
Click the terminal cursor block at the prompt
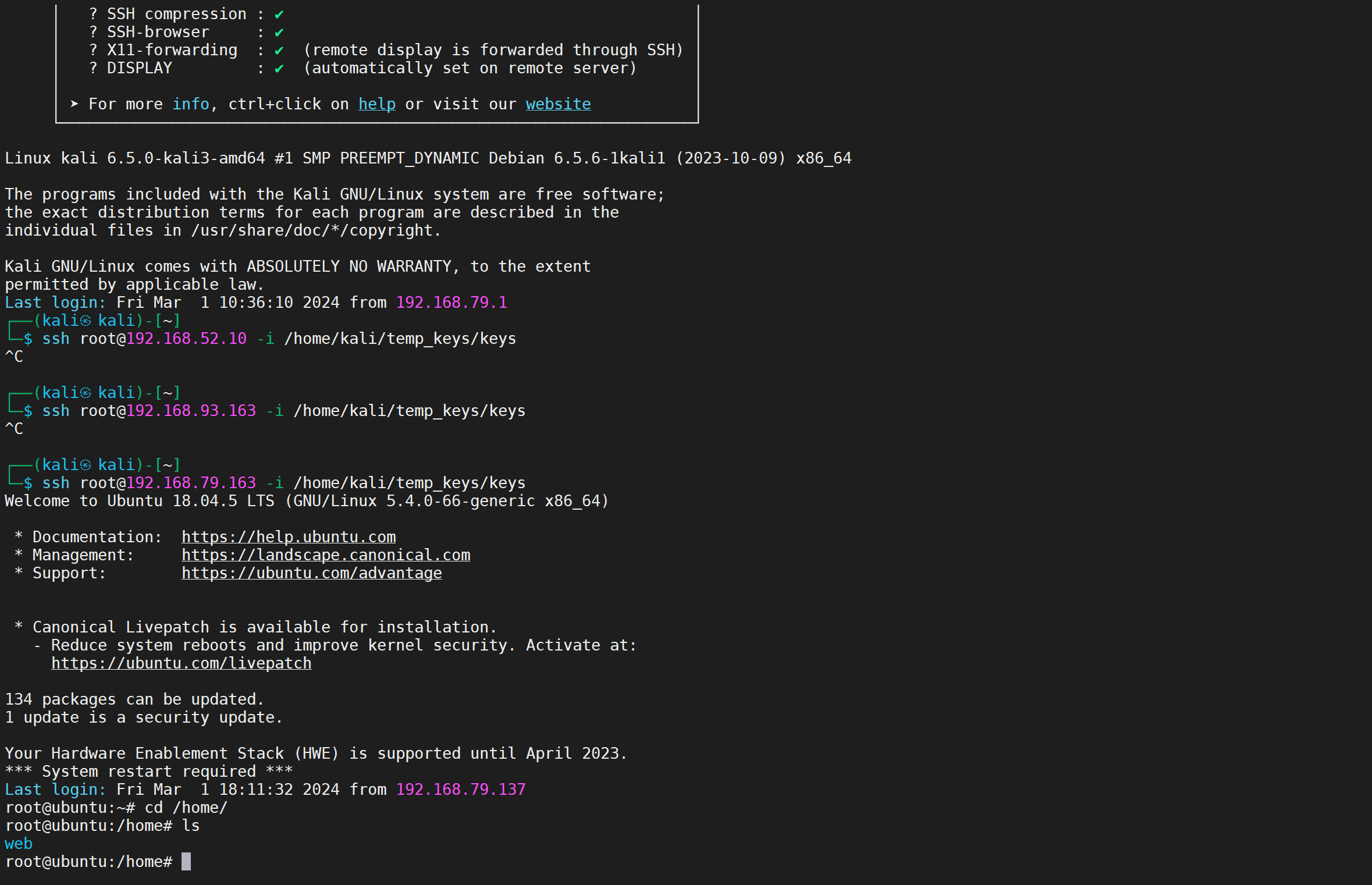(x=186, y=861)
